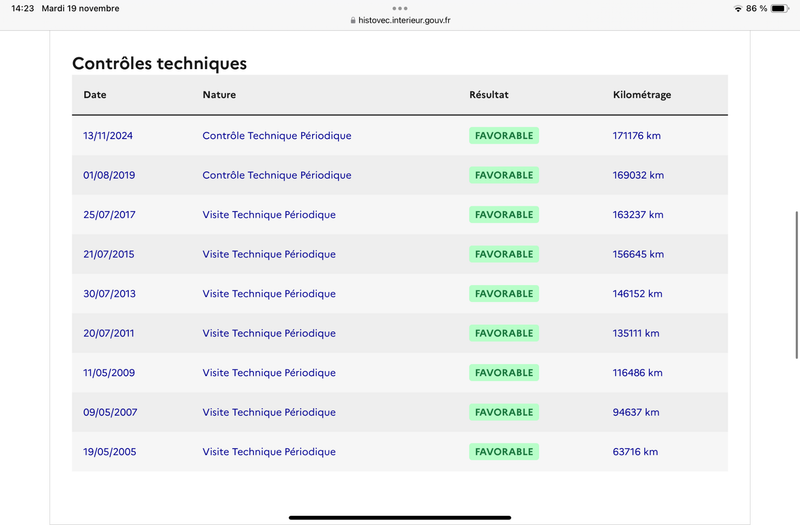Viewport: 800px width, 525px height.
Task: Tap the 14:23 clock in status bar
Action: pyautogui.click(x=22, y=9)
